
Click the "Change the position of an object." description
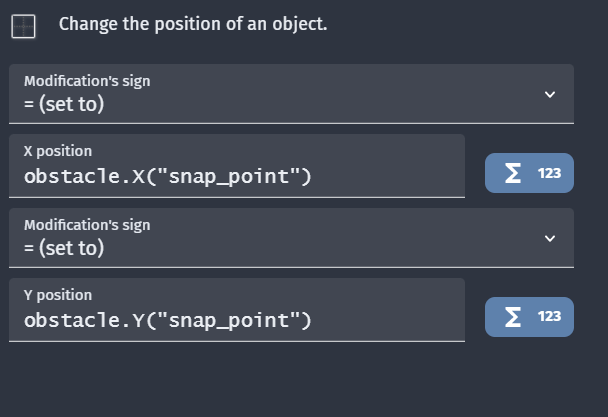coord(193,24)
